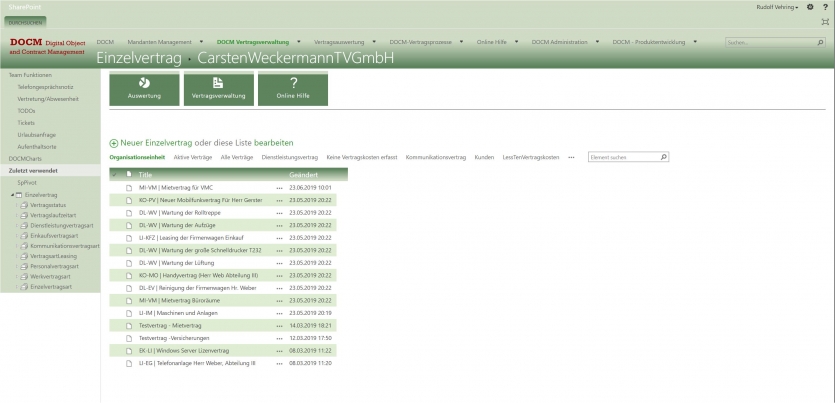
Task: Collapse the Einzelvertrag tree node
Action: tap(12, 195)
